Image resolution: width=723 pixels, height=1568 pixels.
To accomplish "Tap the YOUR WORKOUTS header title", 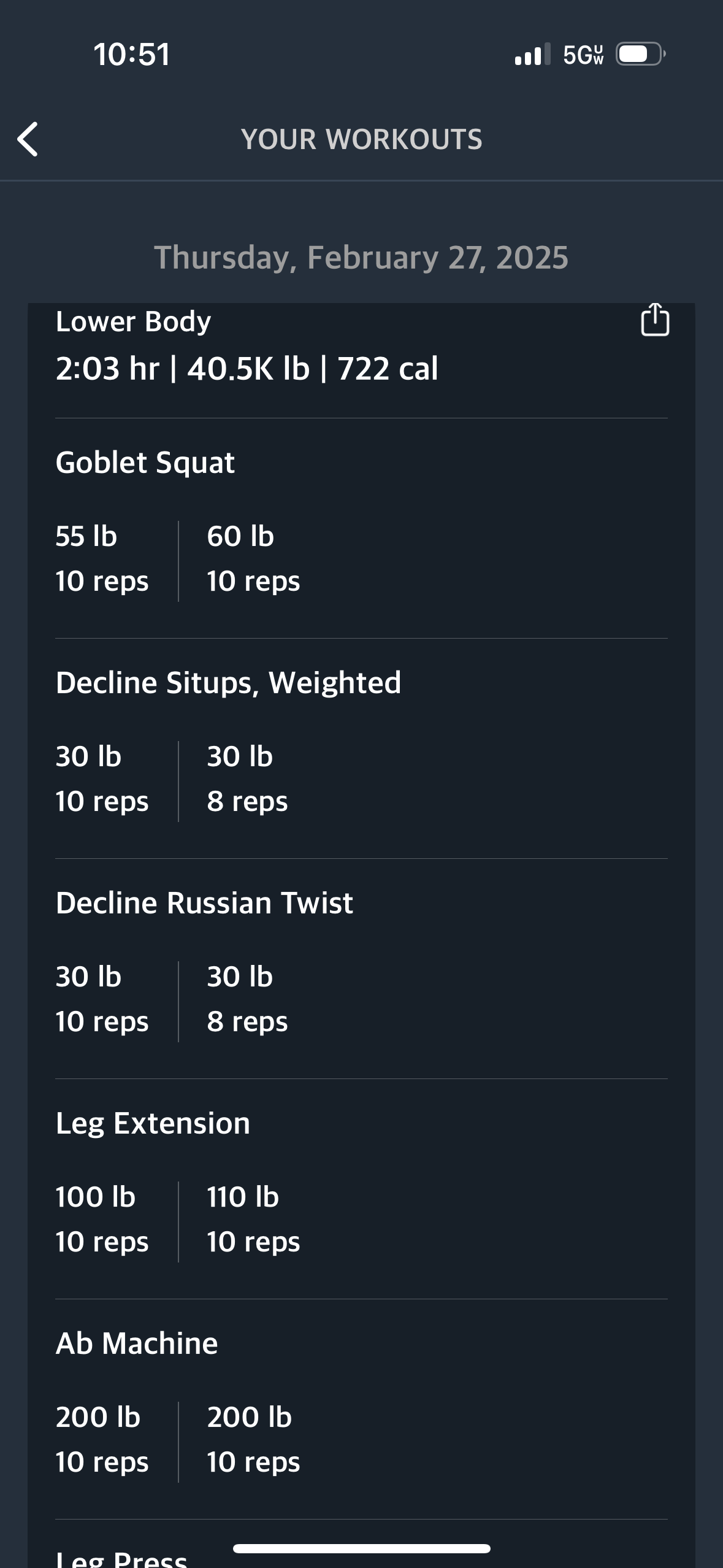I will coord(362,139).
